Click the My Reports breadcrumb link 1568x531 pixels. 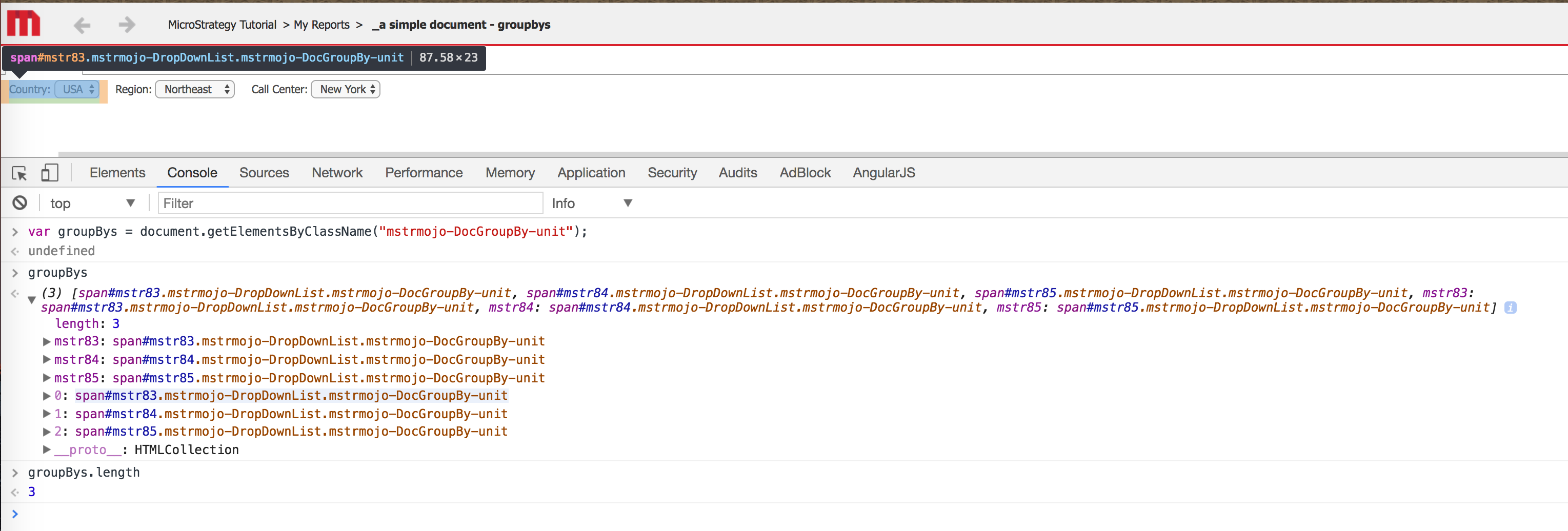click(321, 25)
